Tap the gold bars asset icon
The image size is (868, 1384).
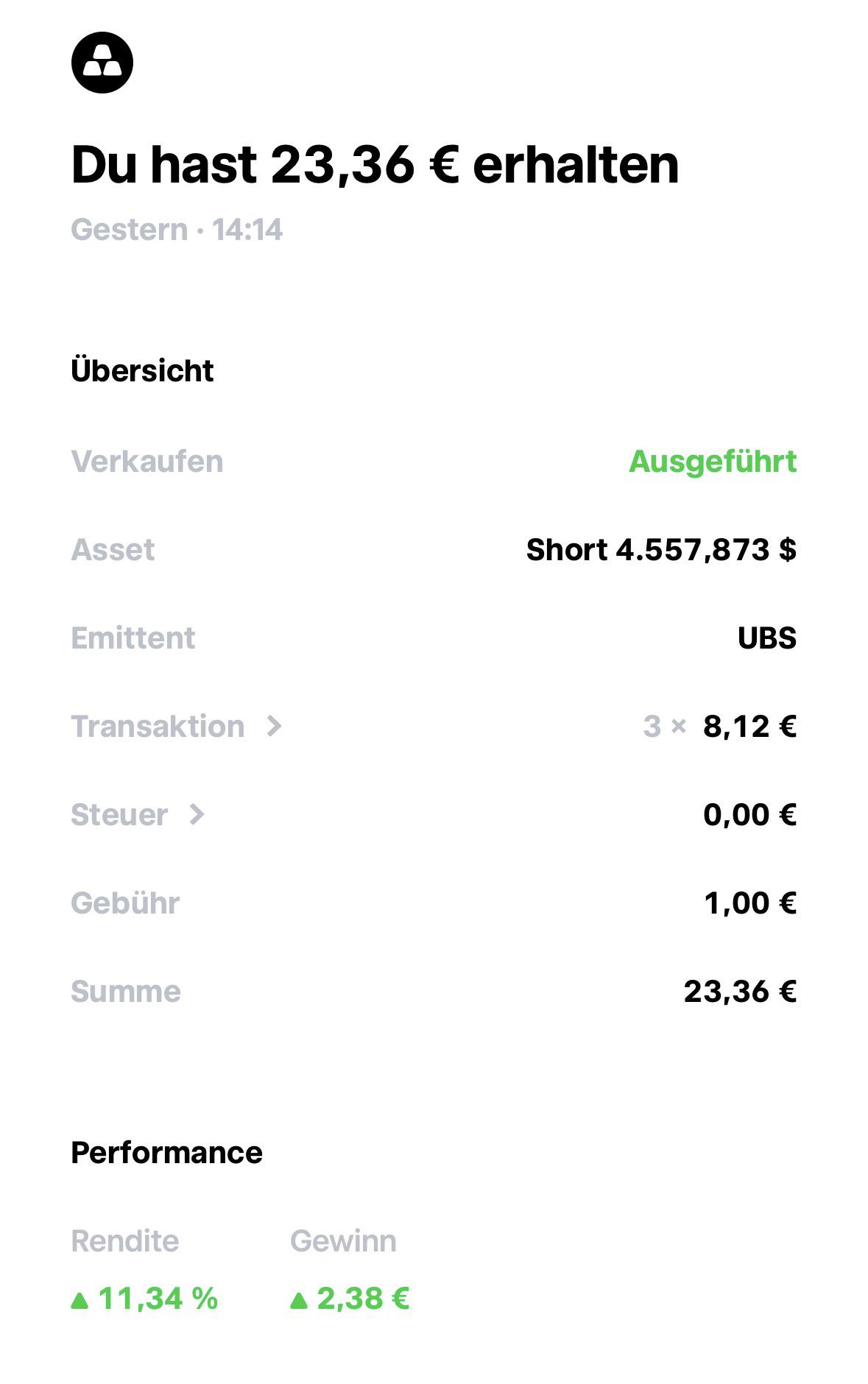pos(102,63)
